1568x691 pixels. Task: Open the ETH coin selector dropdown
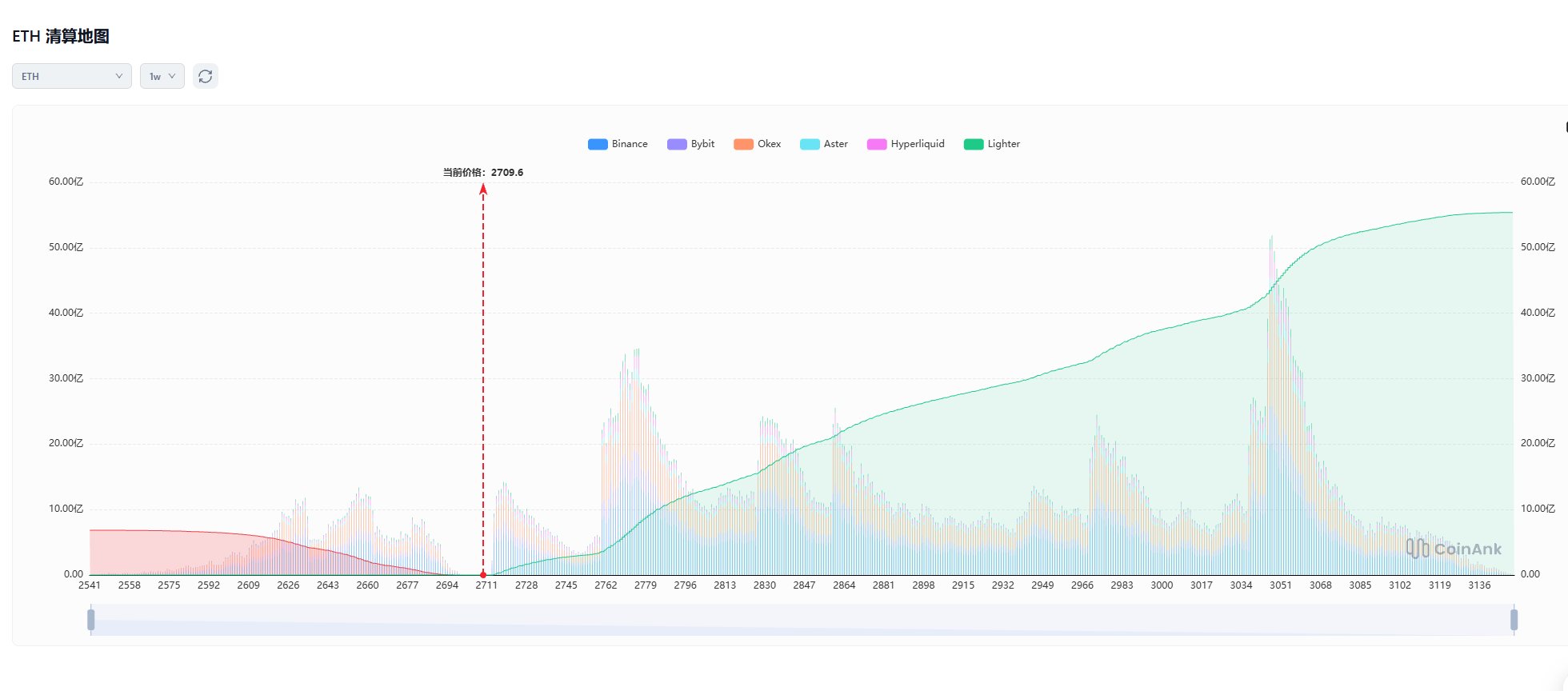pyautogui.click(x=72, y=76)
